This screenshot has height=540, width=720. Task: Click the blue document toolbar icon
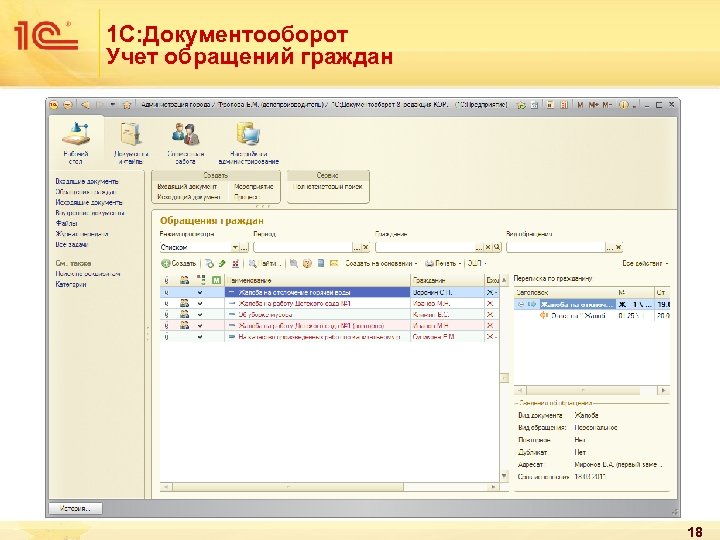[x=321, y=264]
